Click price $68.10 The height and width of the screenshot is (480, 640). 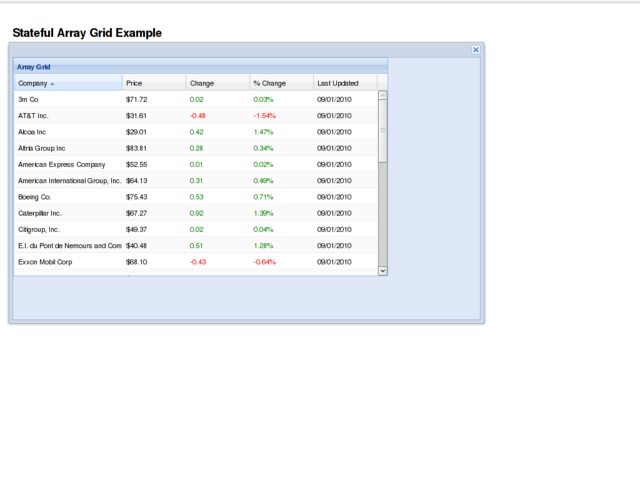click(136, 262)
